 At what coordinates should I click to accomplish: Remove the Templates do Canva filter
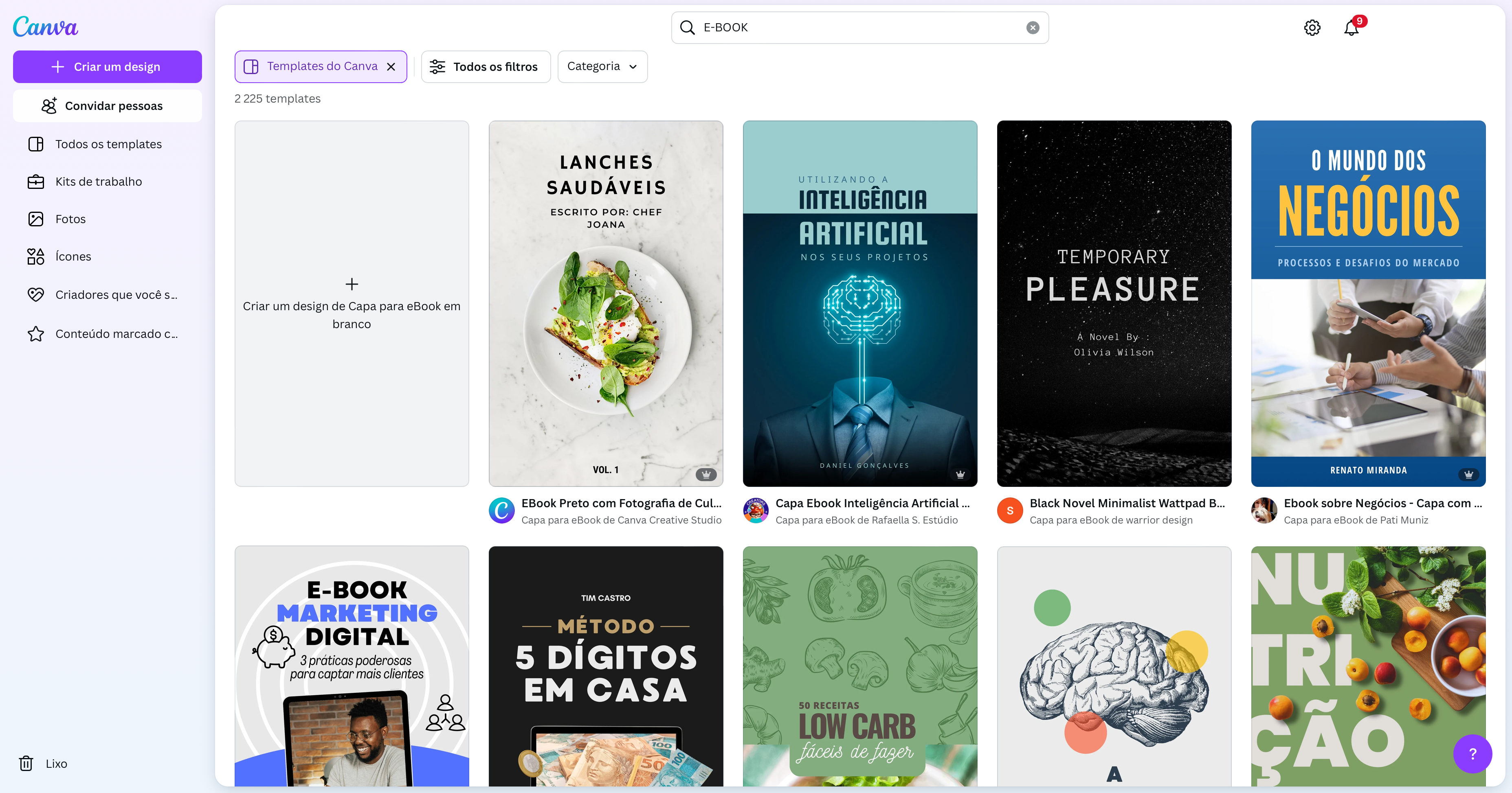(391, 67)
